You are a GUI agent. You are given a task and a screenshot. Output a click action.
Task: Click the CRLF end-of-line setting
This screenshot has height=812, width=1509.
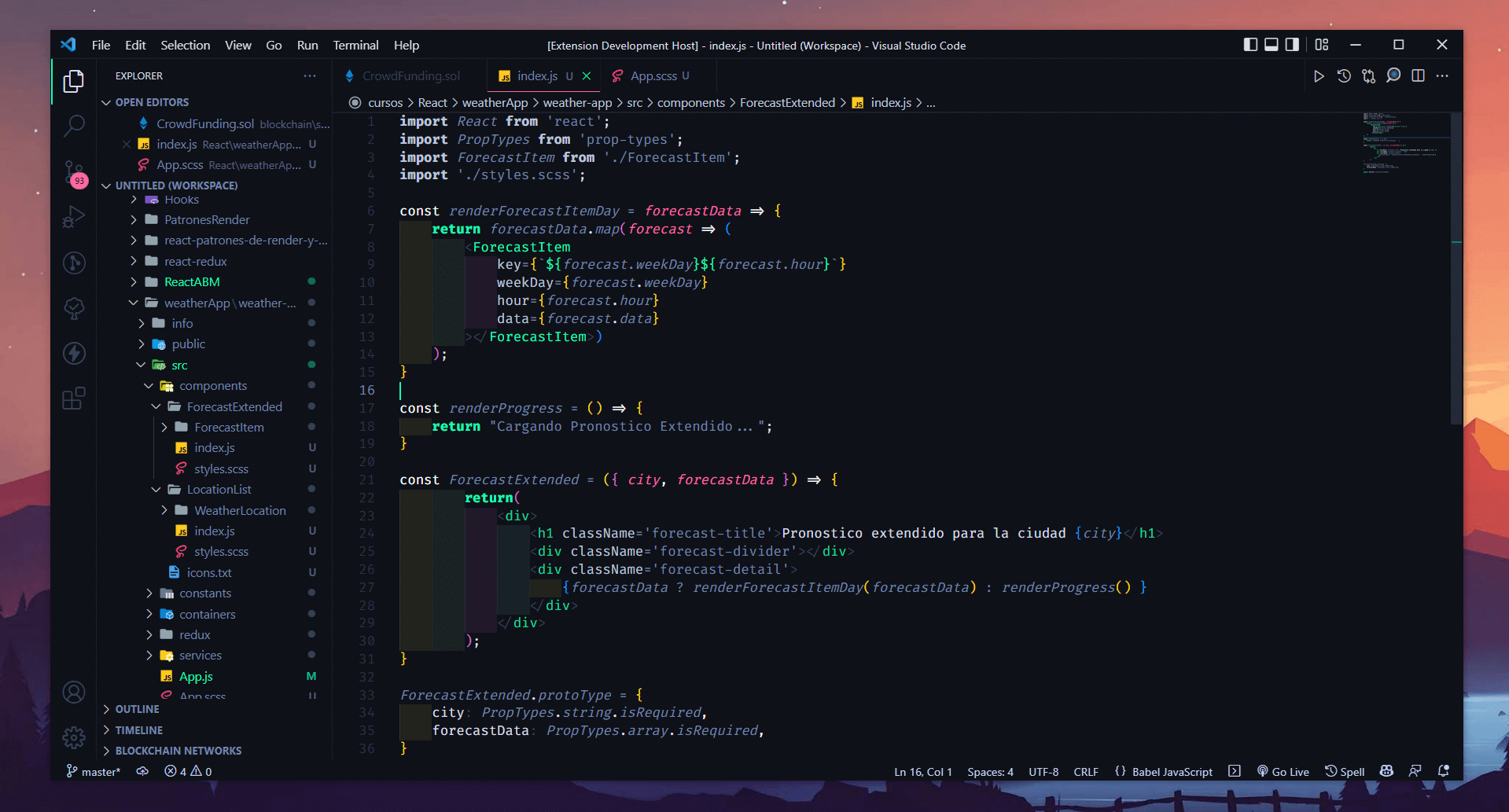click(x=1086, y=772)
